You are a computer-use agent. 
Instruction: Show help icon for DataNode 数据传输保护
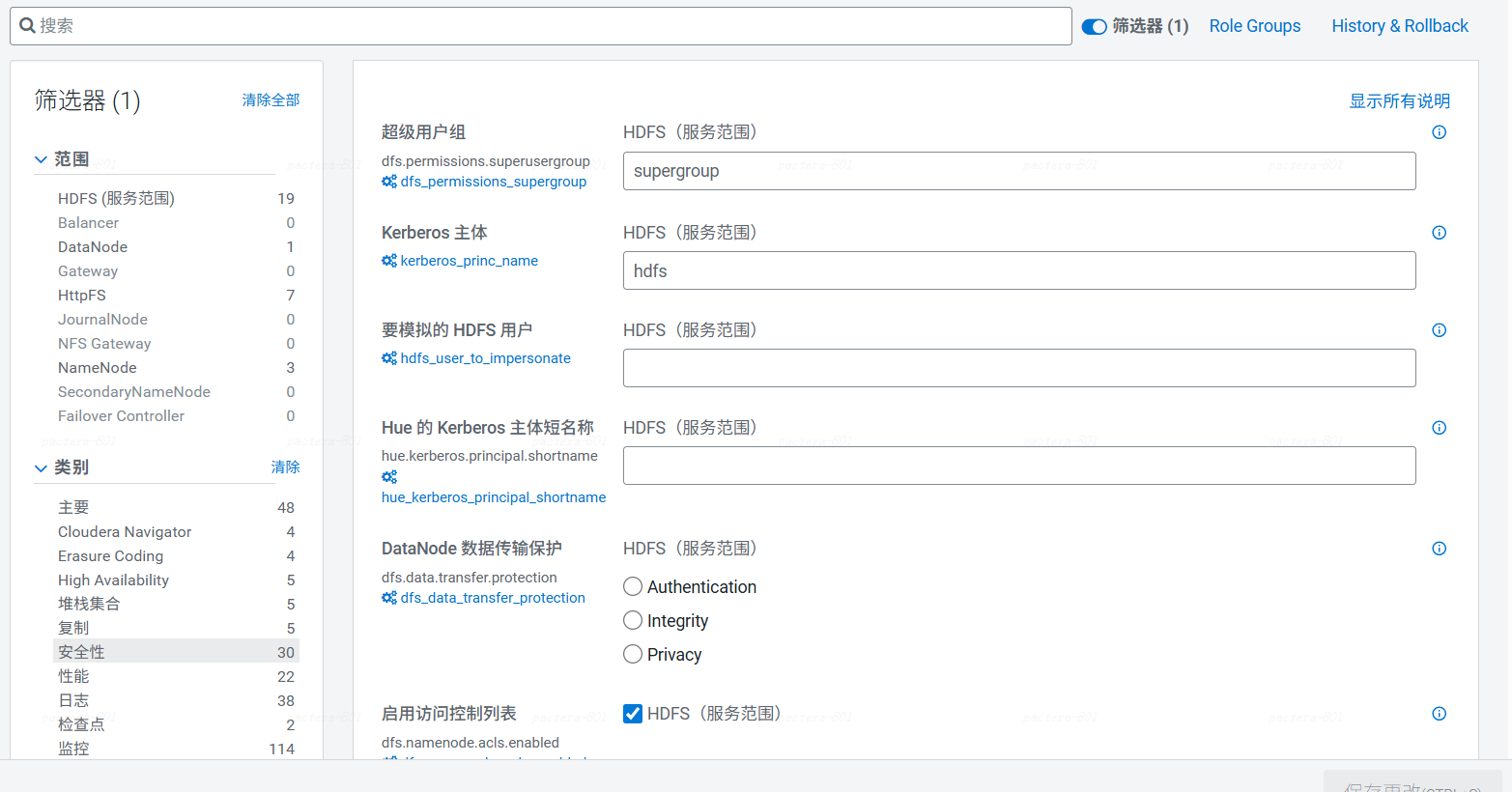(1439, 549)
